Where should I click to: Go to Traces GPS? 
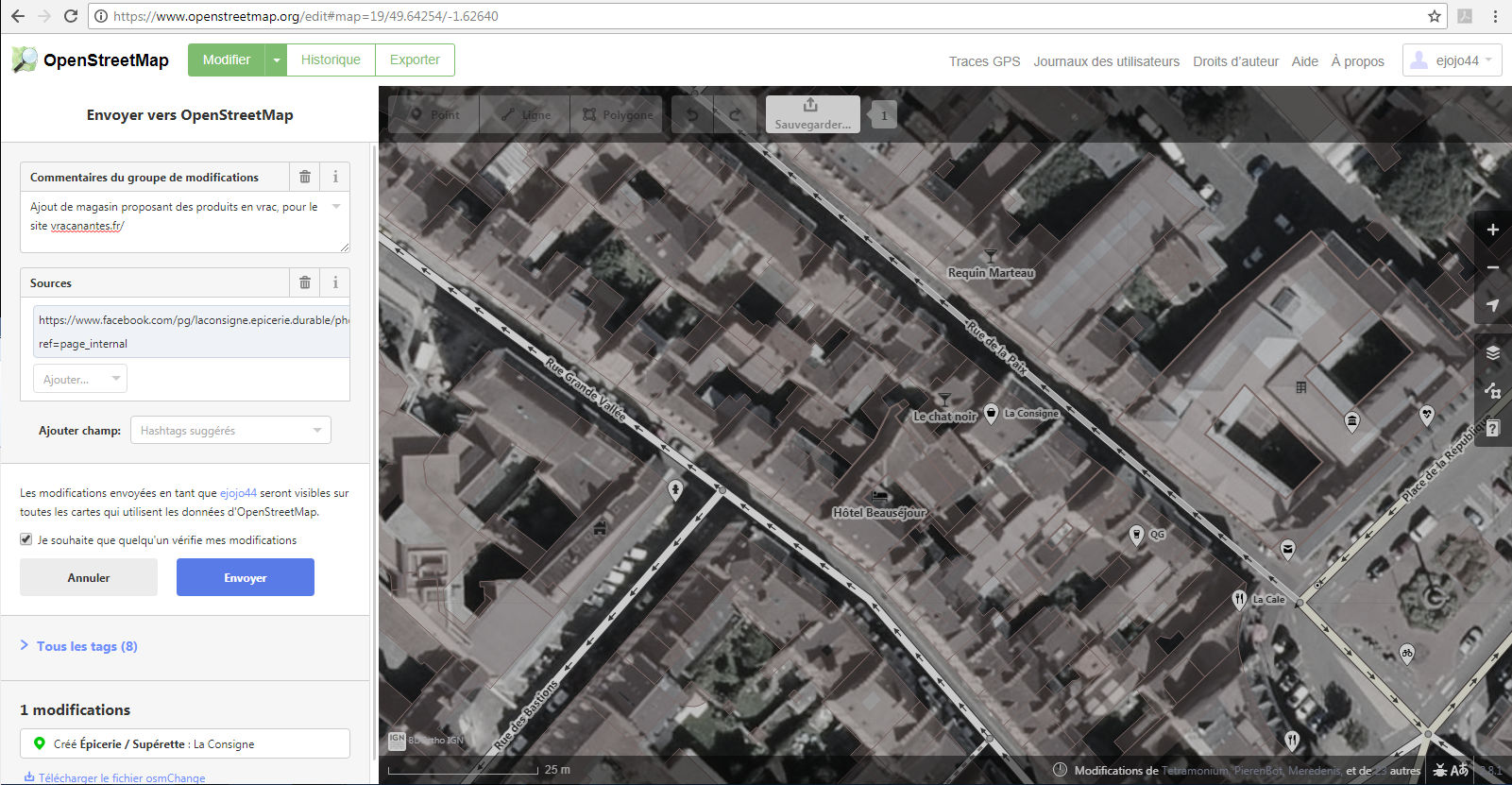(984, 61)
